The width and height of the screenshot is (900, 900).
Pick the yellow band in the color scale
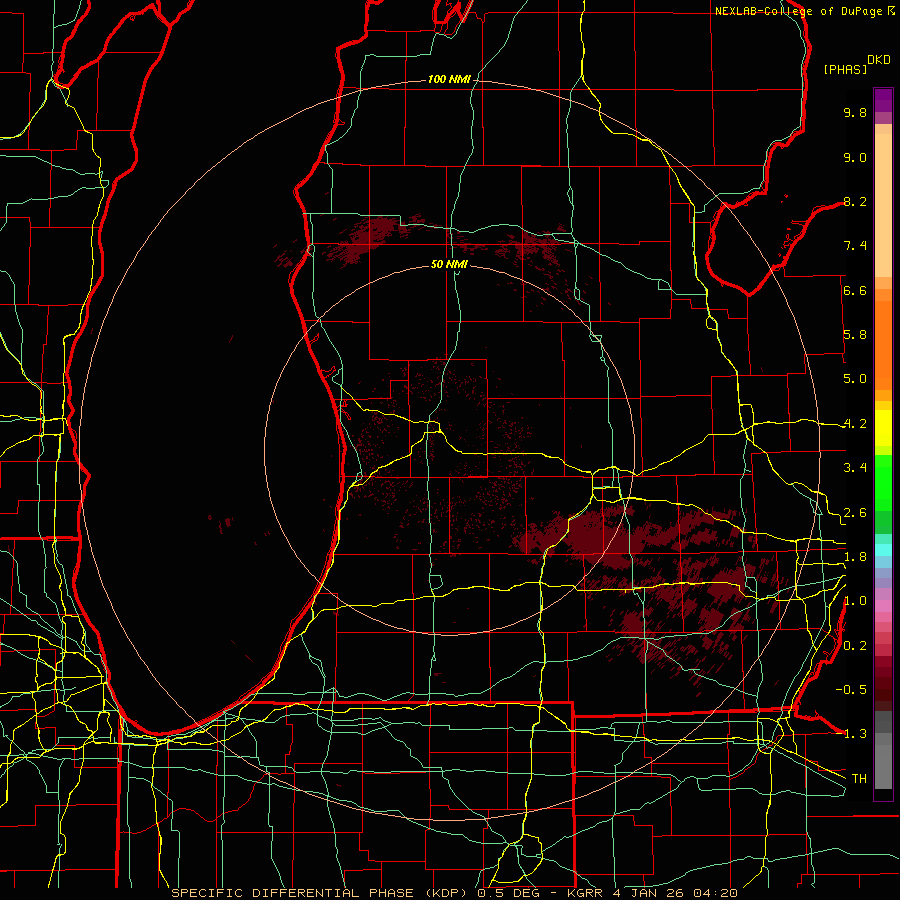click(883, 428)
